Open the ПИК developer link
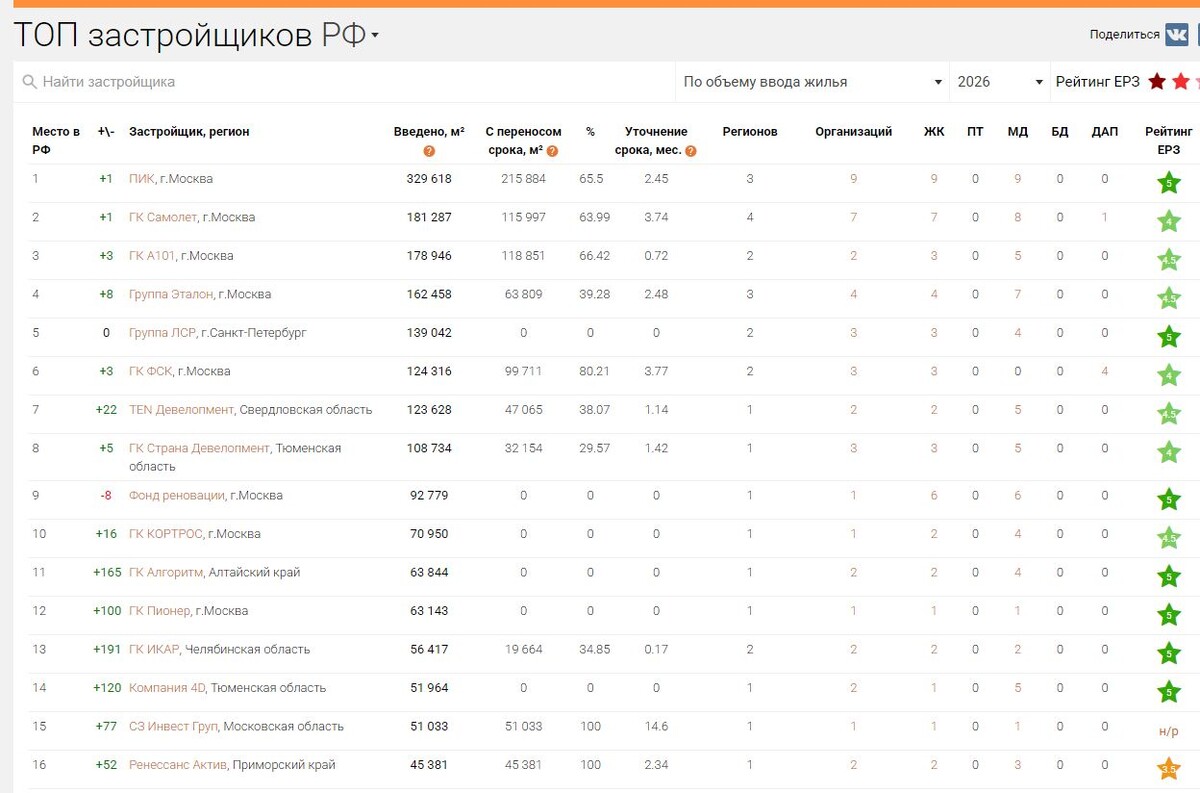1200x793 pixels. tap(141, 179)
